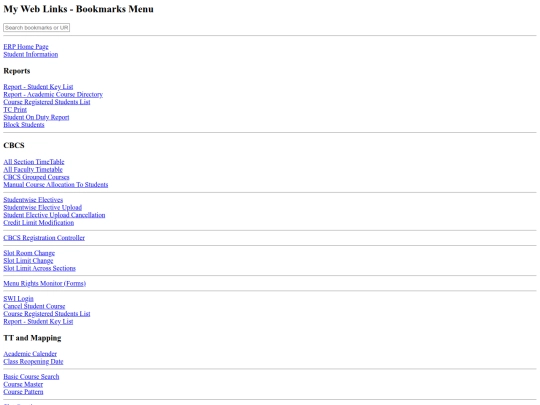Open All Section TimeTable
Viewport: 540px width, 405px height.
pos(34,162)
